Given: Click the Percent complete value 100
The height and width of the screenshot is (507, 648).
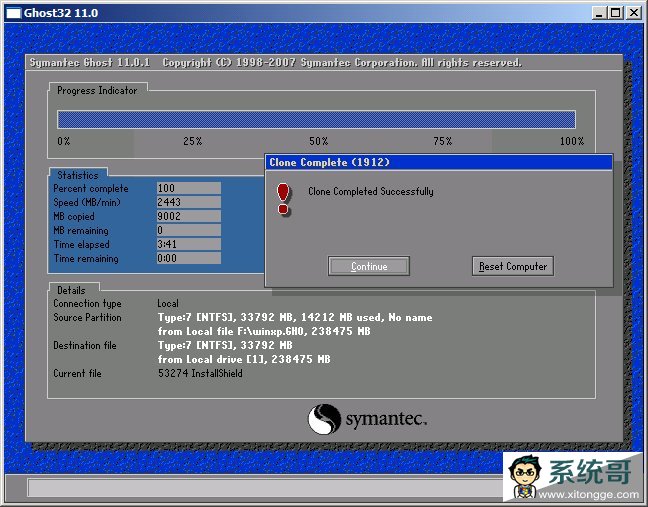Looking at the screenshot, I should (188, 188).
